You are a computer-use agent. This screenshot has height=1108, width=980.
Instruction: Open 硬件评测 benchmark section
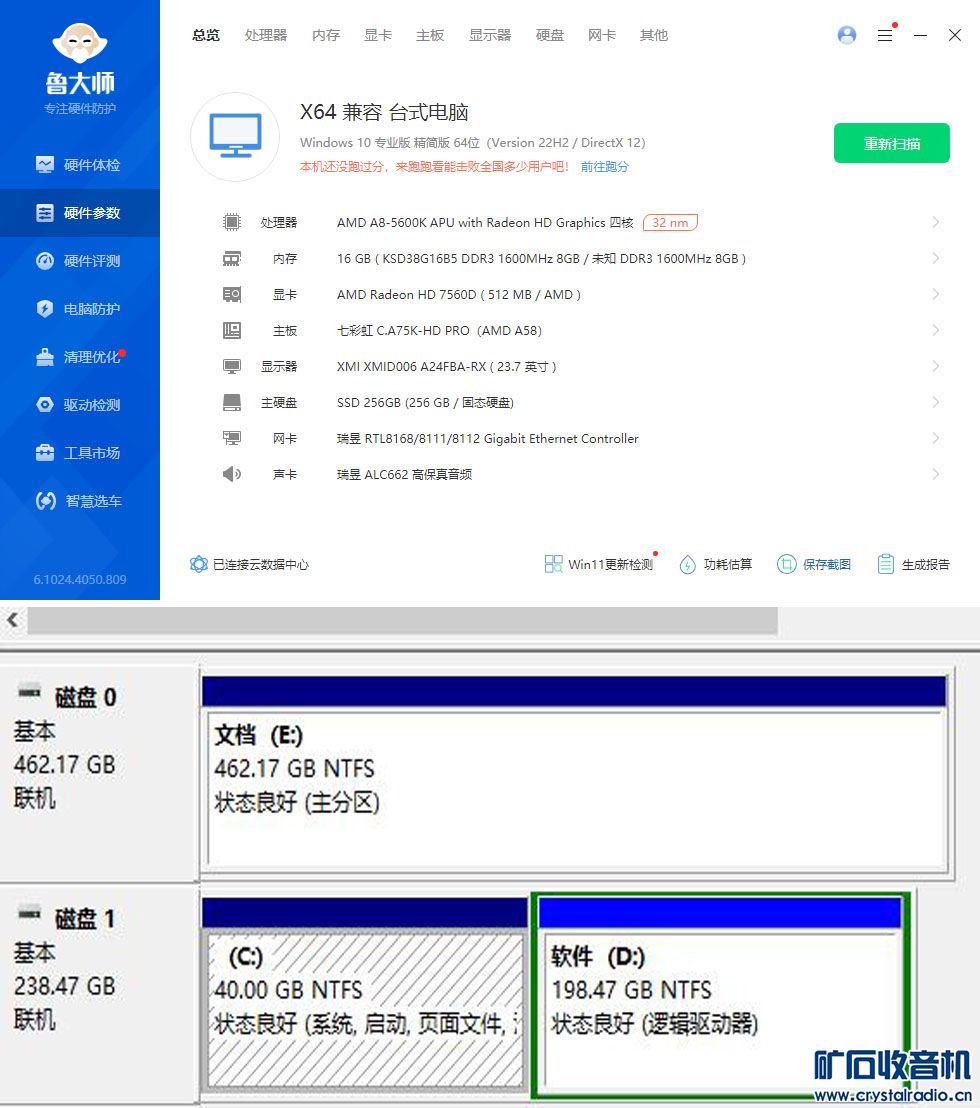pyautogui.click(x=78, y=261)
